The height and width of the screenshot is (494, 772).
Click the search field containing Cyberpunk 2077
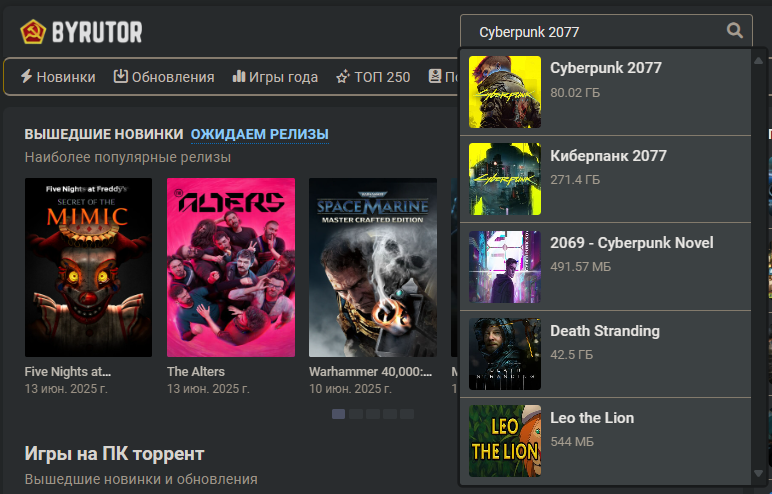point(606,32)
